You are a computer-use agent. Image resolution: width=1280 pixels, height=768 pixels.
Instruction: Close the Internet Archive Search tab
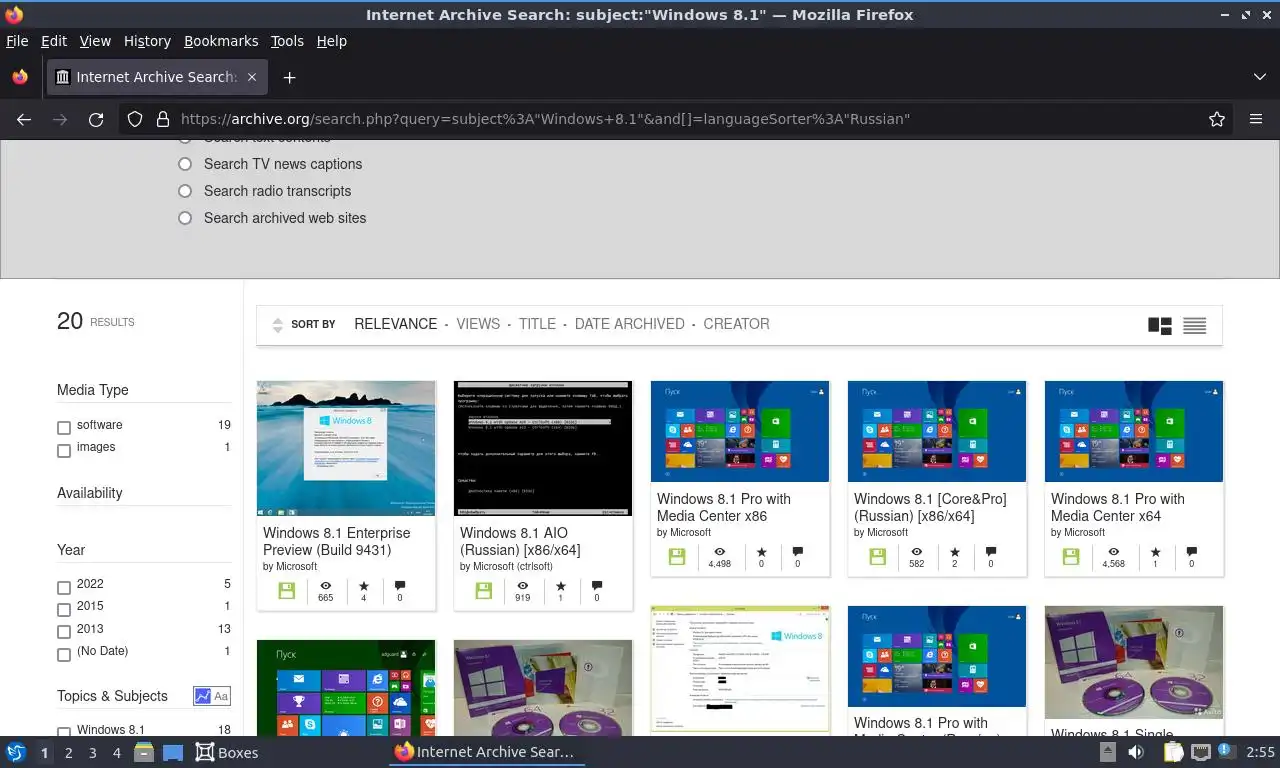(x=252, y=77)
